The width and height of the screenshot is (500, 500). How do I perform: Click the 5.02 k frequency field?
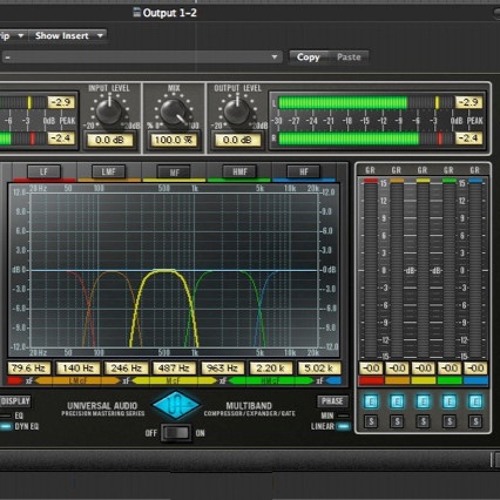pos(319,368)
